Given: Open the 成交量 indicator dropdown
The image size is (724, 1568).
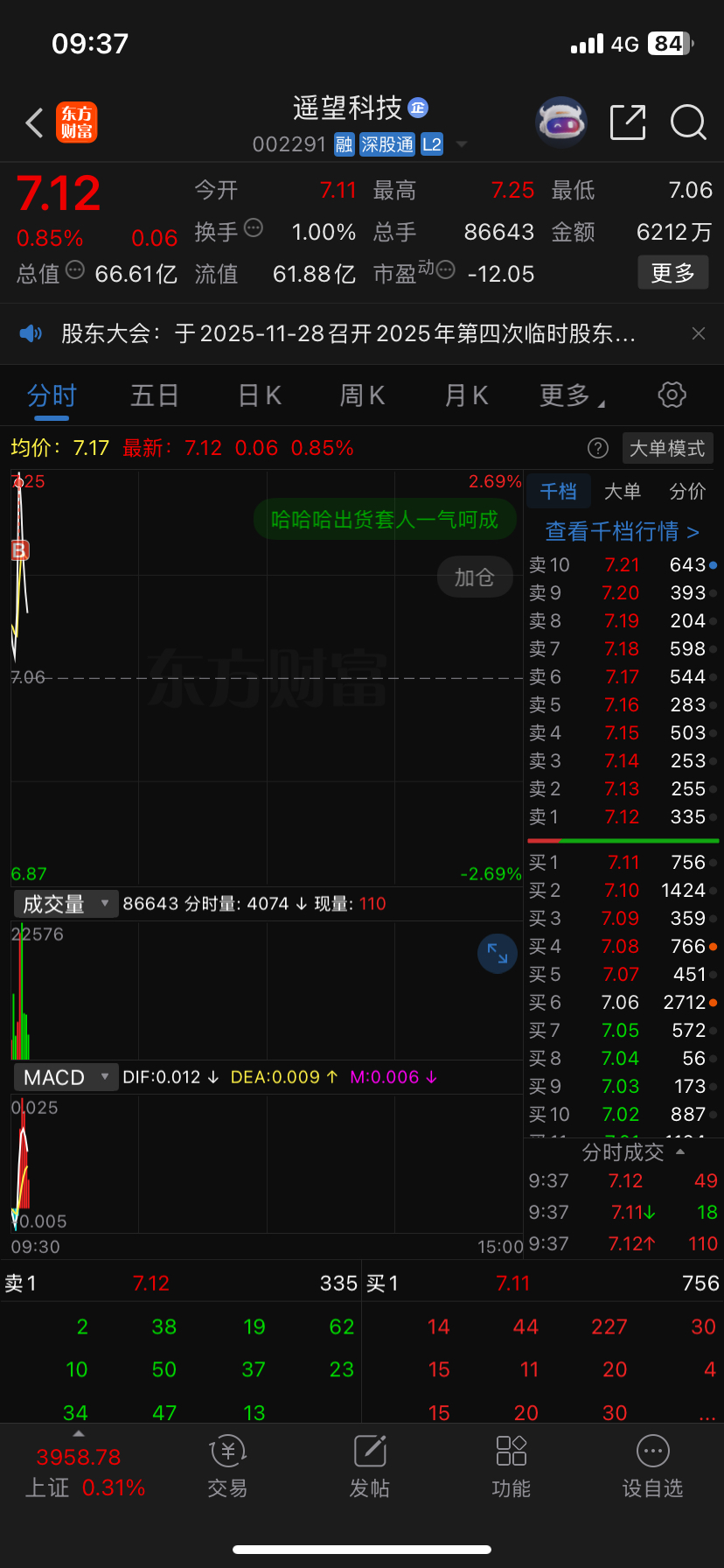Looking at the screenshot, I should point(66,904).
